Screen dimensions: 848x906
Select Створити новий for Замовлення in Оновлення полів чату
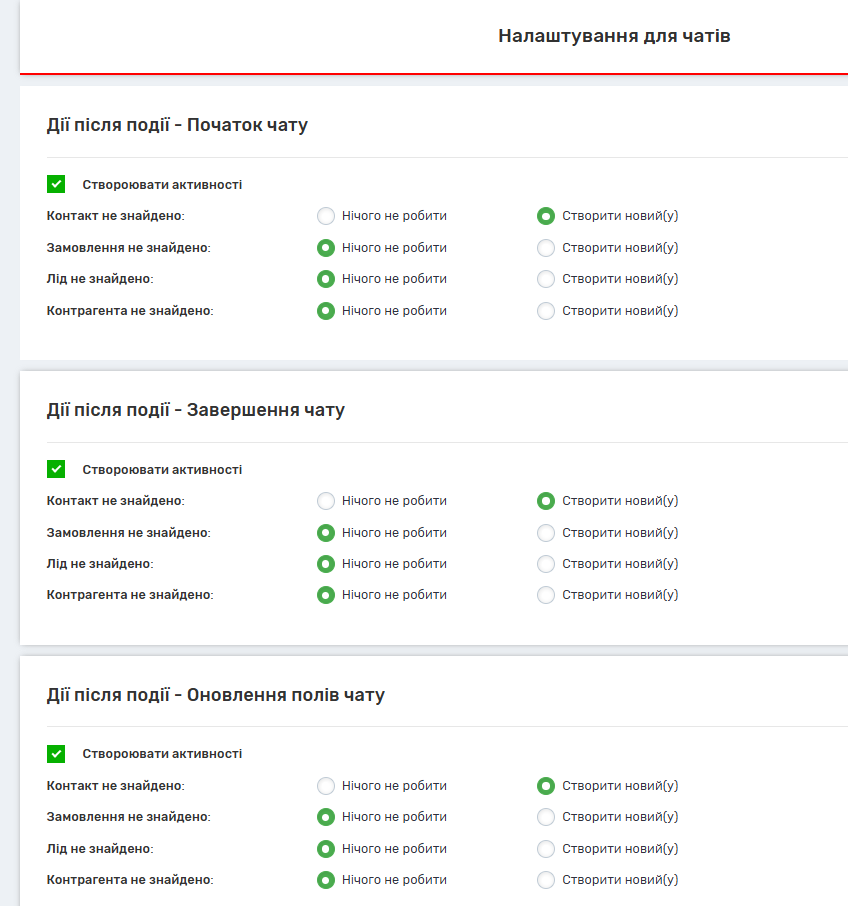tap(546, 817)
